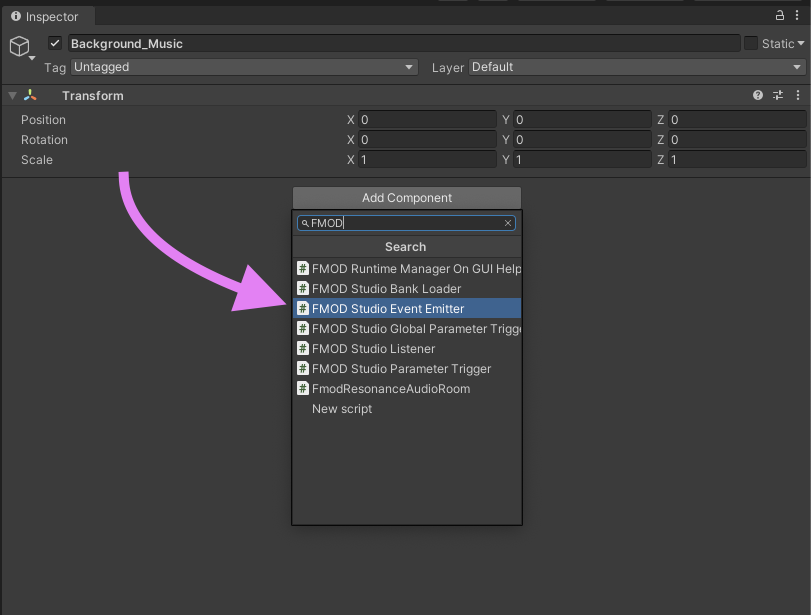
Task: Open the Transform component's more options menu
Action: point(799,96)
